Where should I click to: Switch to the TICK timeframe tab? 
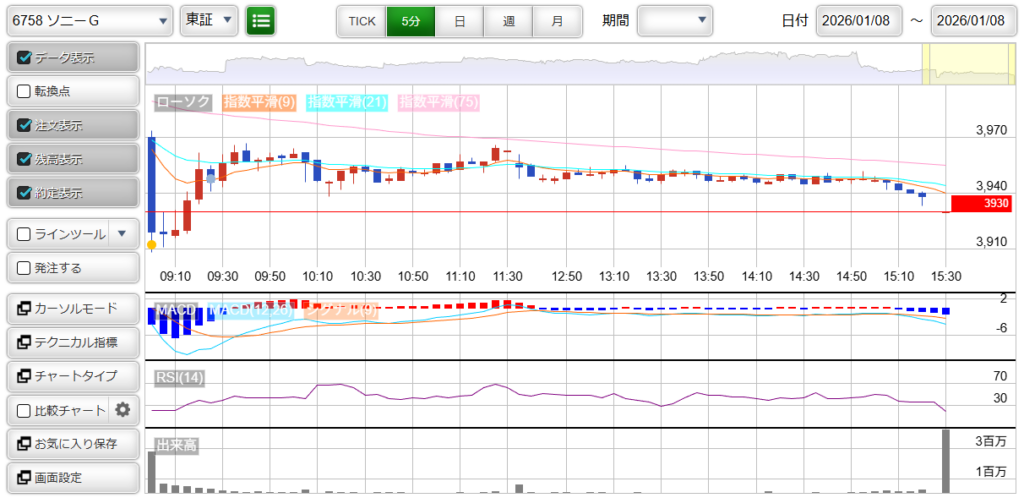361,20
